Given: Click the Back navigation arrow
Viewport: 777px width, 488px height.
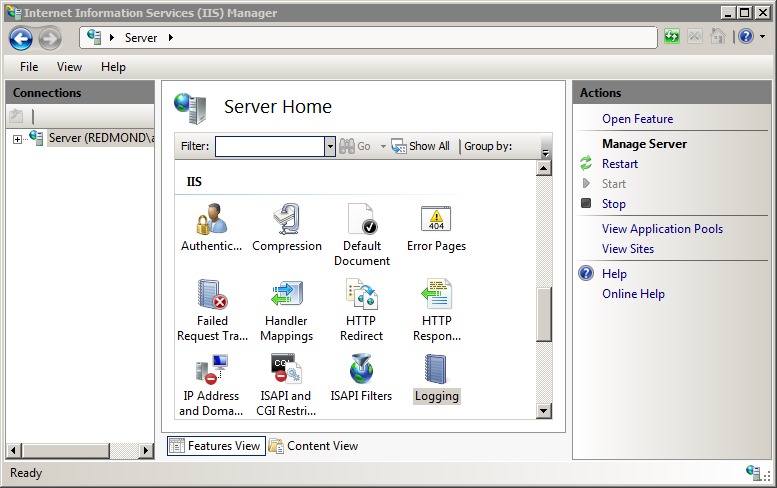Looking at the screenshot, I should tap(21, 38).
